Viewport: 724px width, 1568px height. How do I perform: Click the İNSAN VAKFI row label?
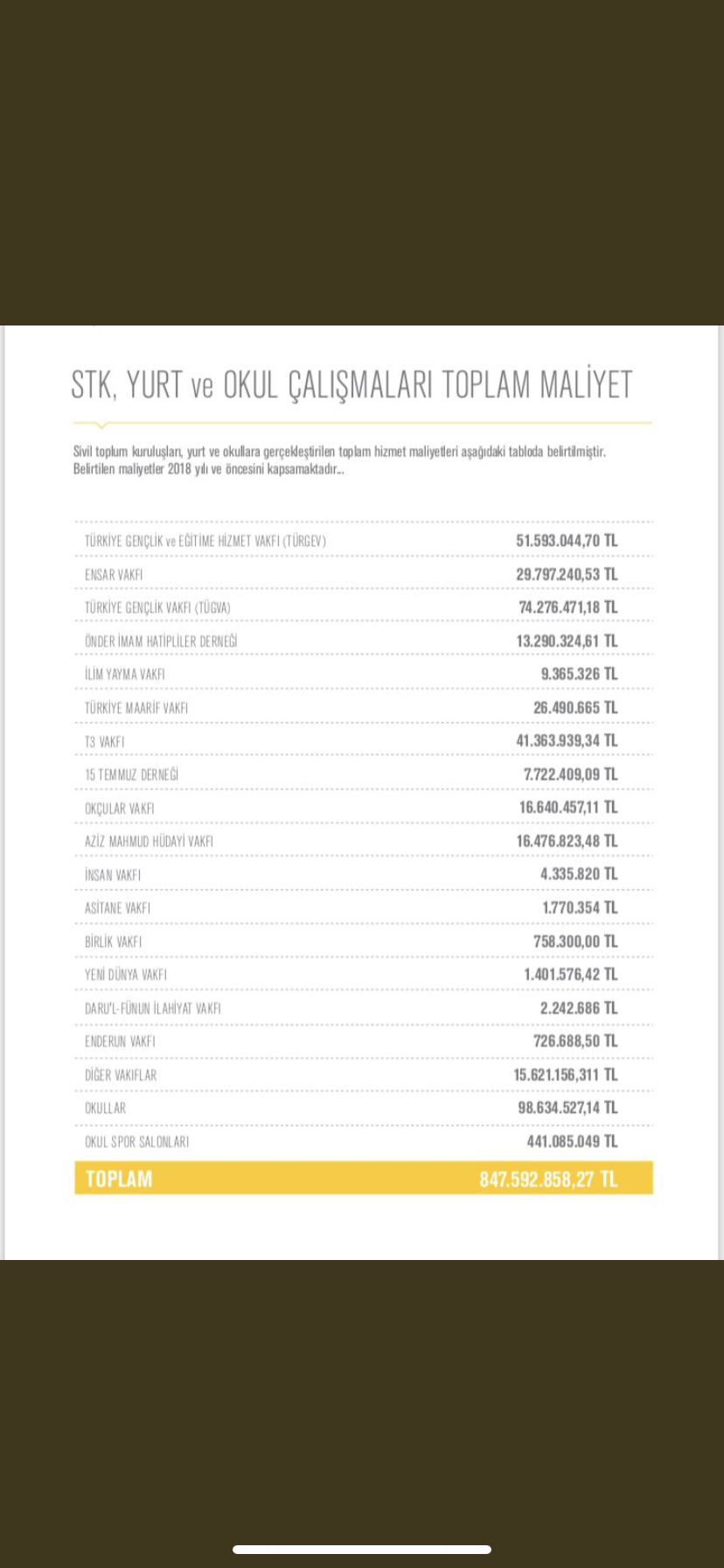[113, 875]
